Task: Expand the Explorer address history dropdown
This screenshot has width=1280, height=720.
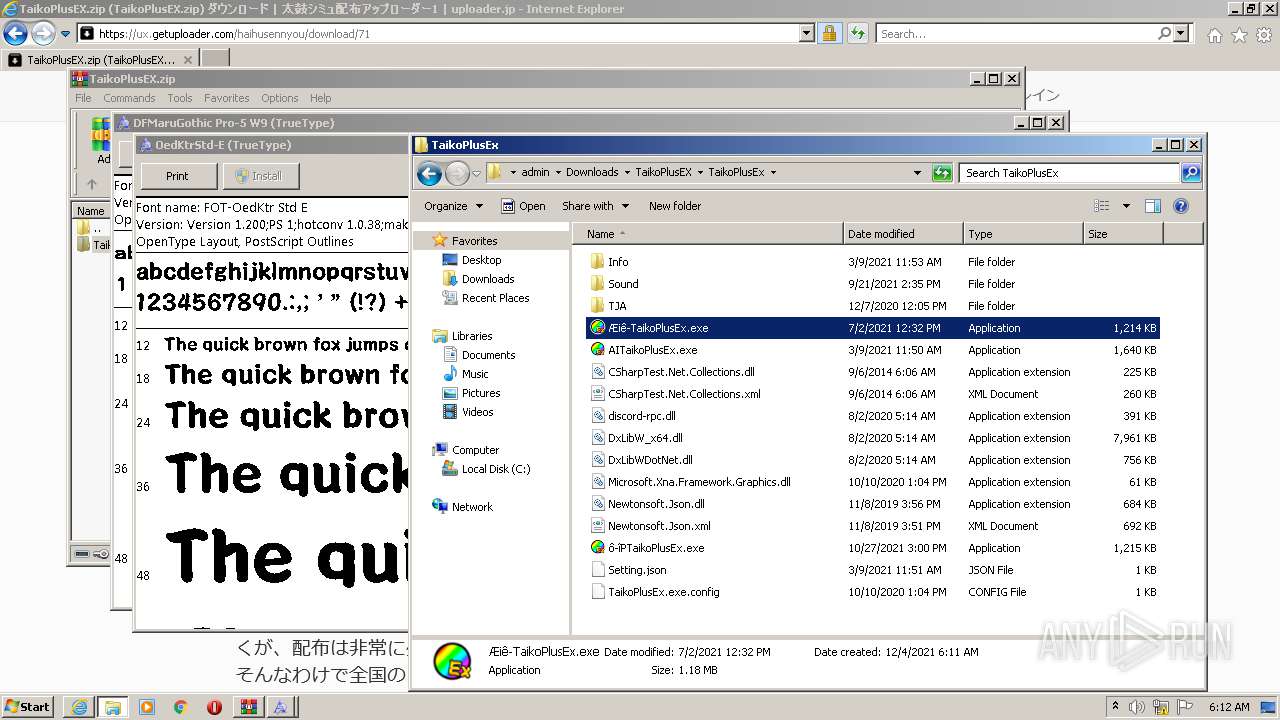Action: pyautogui.click(x=917, y=173)
